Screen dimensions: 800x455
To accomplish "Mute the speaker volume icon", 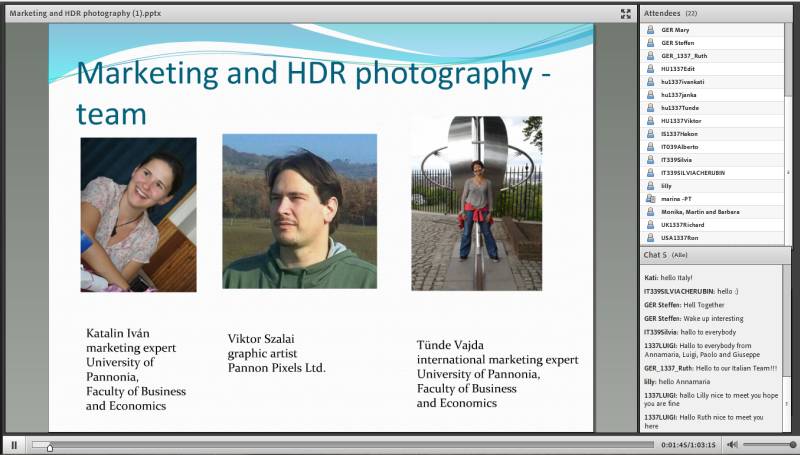I will (x=732, y=445).
